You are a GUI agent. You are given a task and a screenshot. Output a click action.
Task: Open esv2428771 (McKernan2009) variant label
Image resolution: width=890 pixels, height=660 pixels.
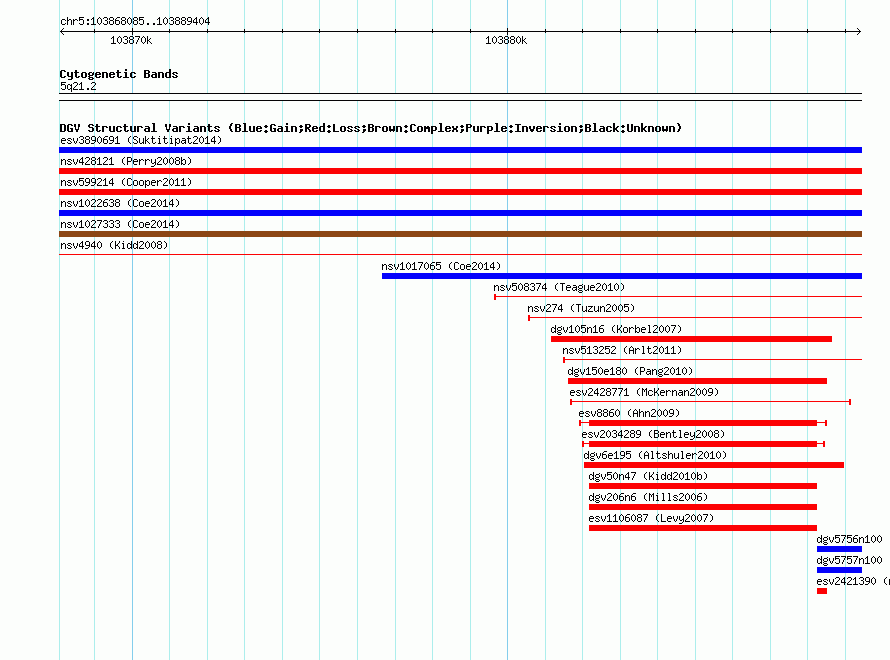tap(644, 392)
